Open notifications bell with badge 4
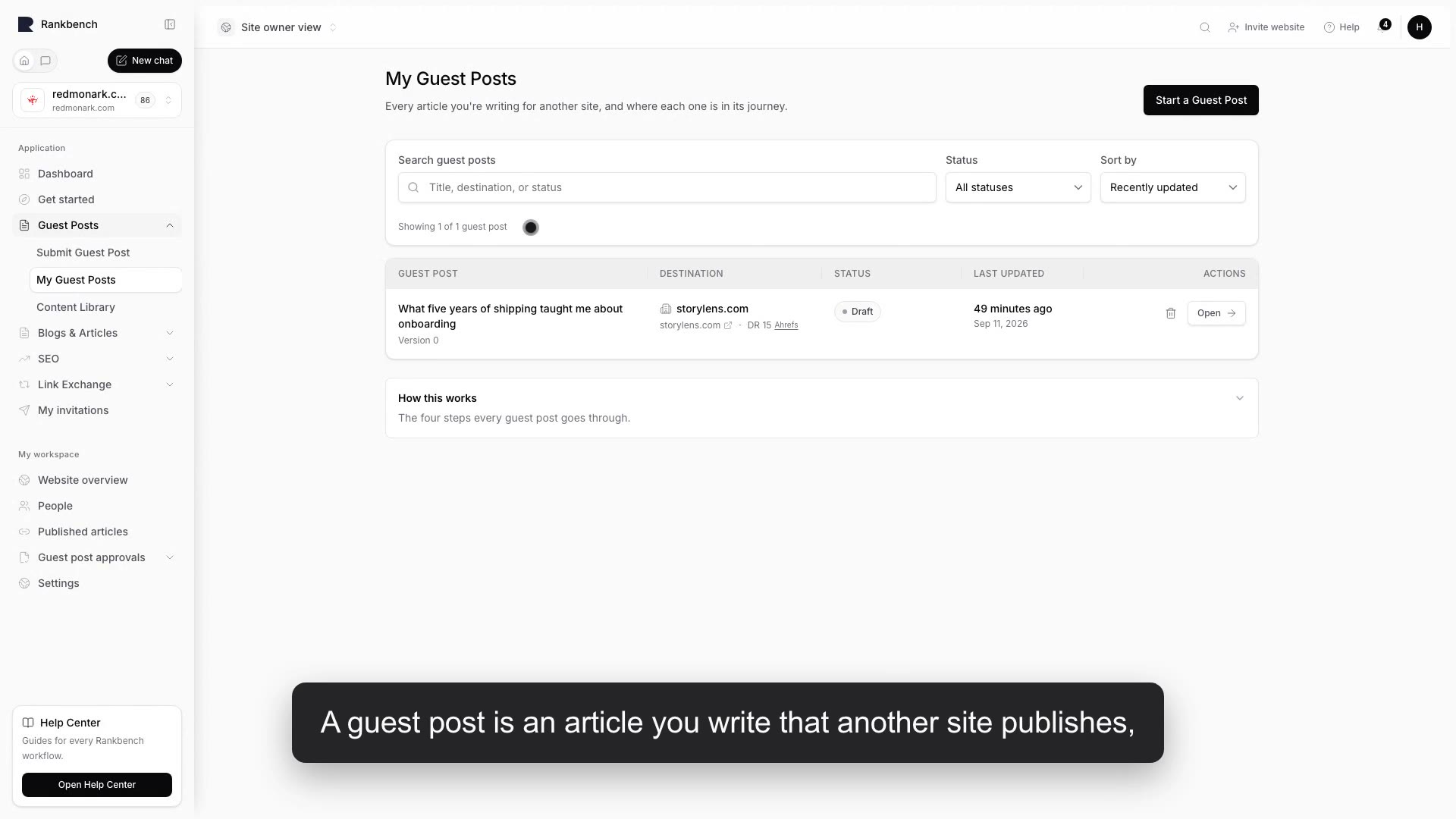The width and height of the screenshot is (1456, 819). pyautogui.click(x=1383, y=27)
